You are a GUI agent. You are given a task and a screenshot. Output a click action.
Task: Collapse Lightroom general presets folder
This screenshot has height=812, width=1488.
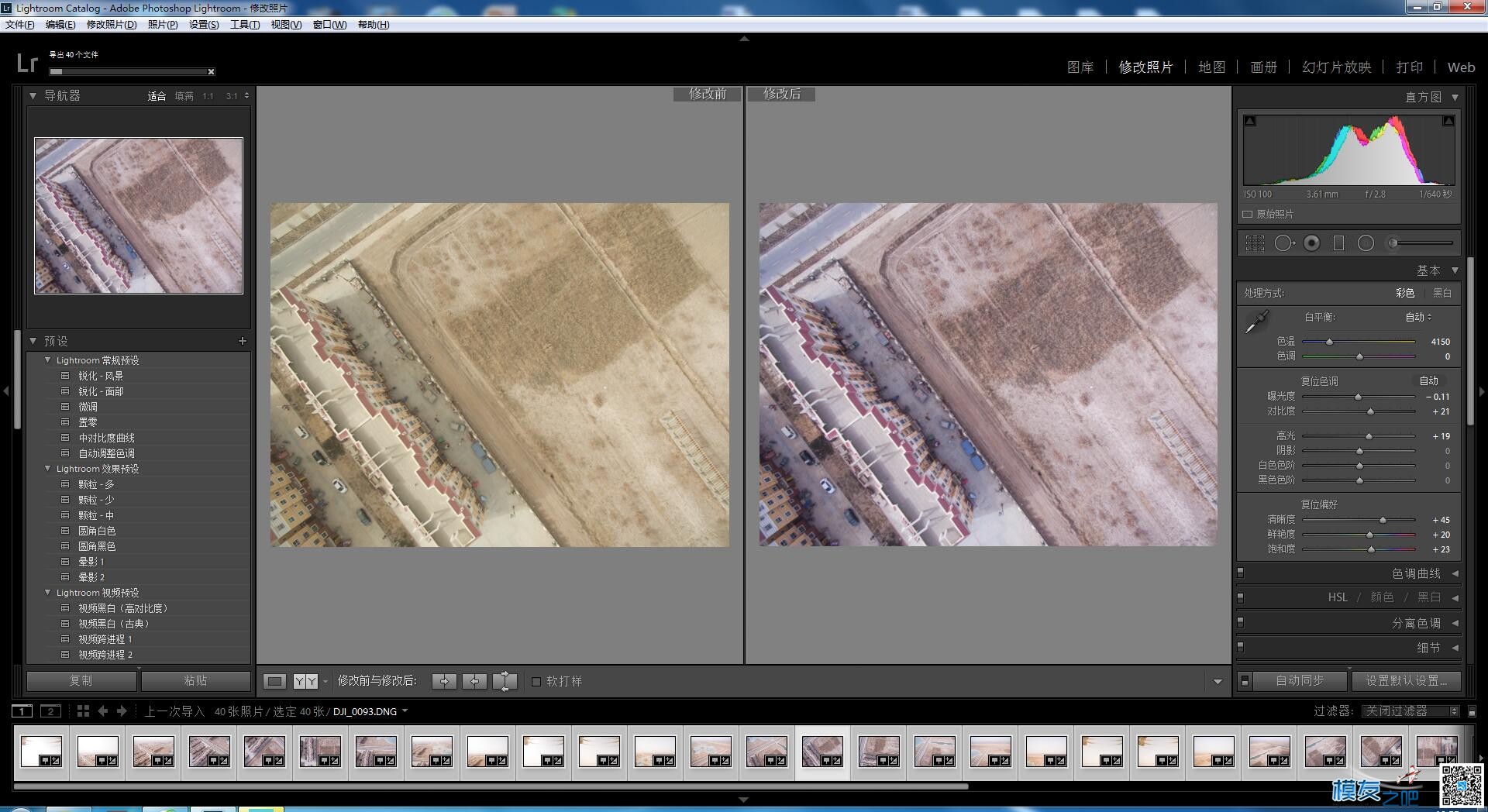coord(48,360)
